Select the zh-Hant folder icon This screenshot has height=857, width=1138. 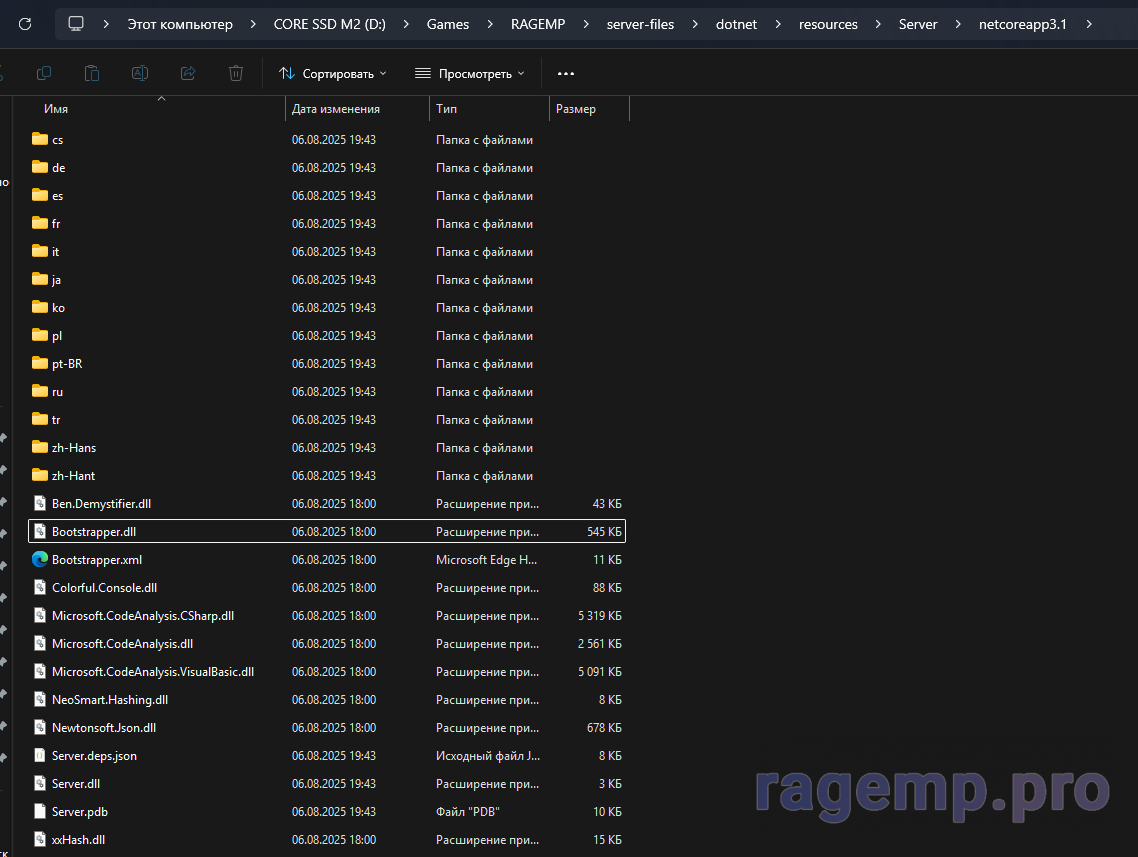40,475
